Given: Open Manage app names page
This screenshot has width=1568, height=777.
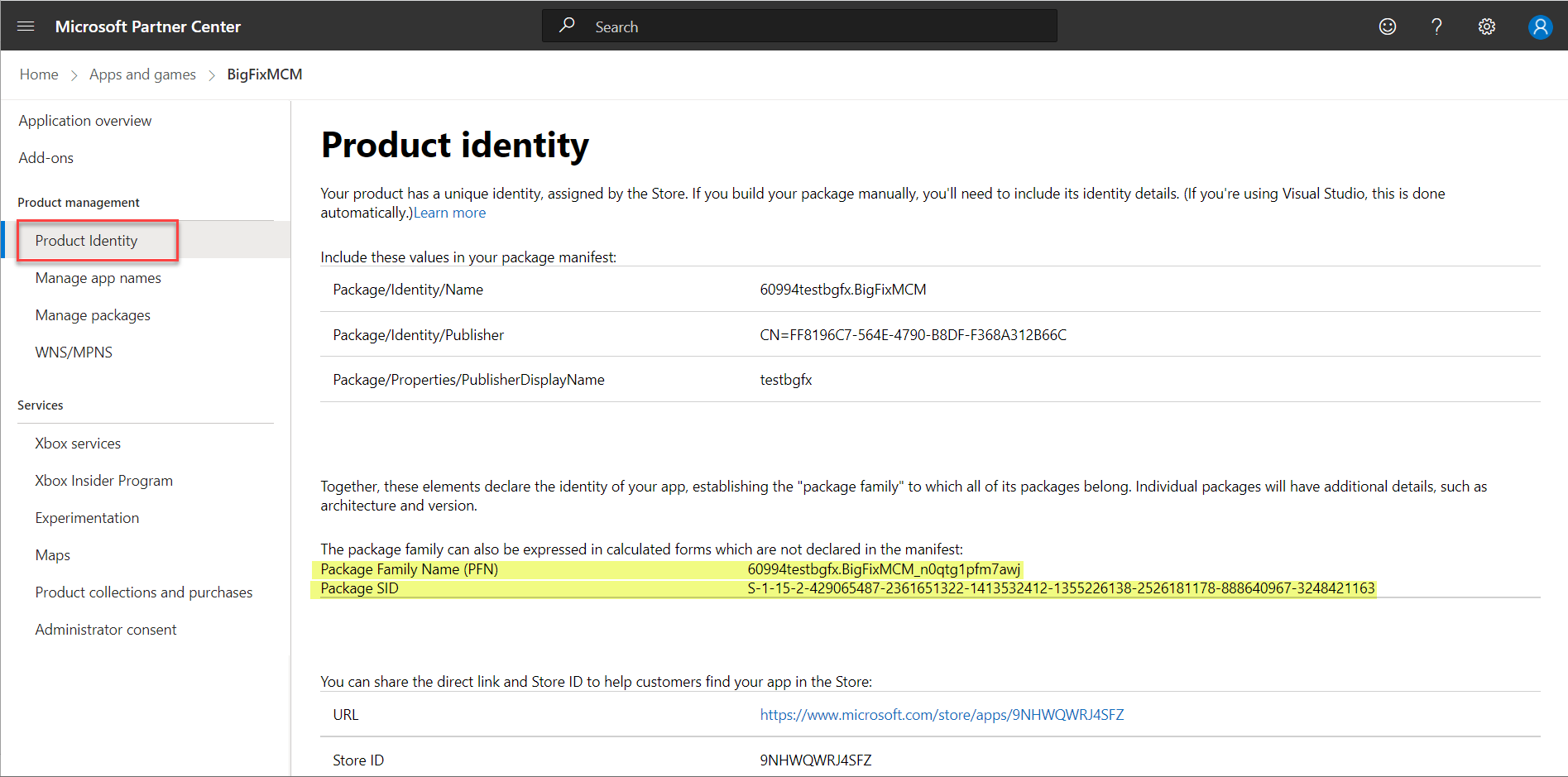Looking at the screenshot, I should pos(98,278).
